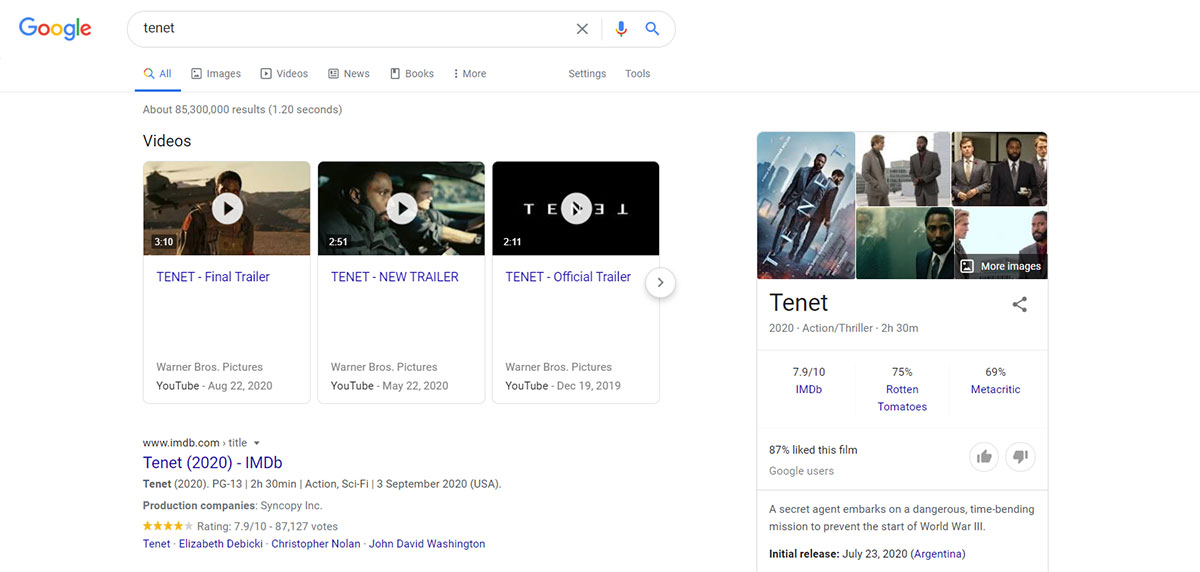Open the Tenet movie poster thumbnail
The height and width of the screenshot is (572, 1200).
click(x=806, y=205)
